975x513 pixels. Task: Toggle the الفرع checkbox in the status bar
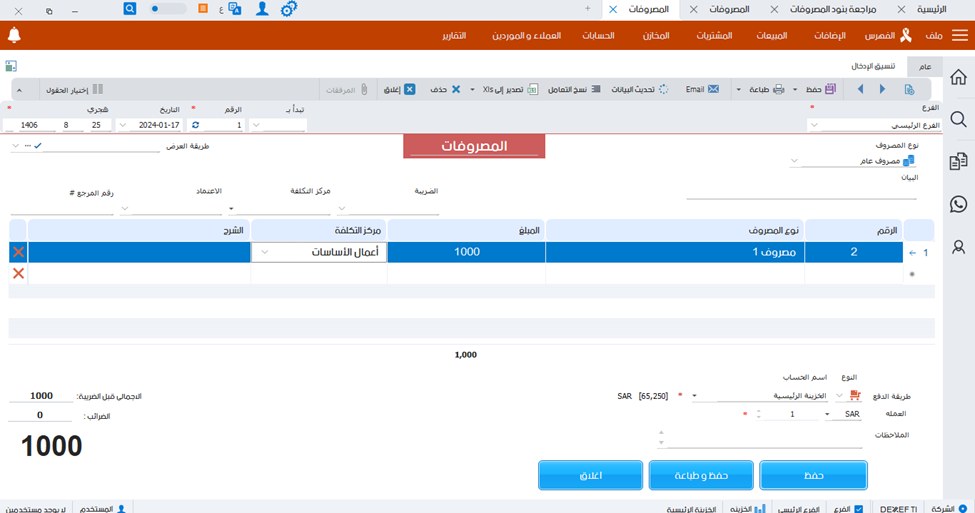[858, 509]
